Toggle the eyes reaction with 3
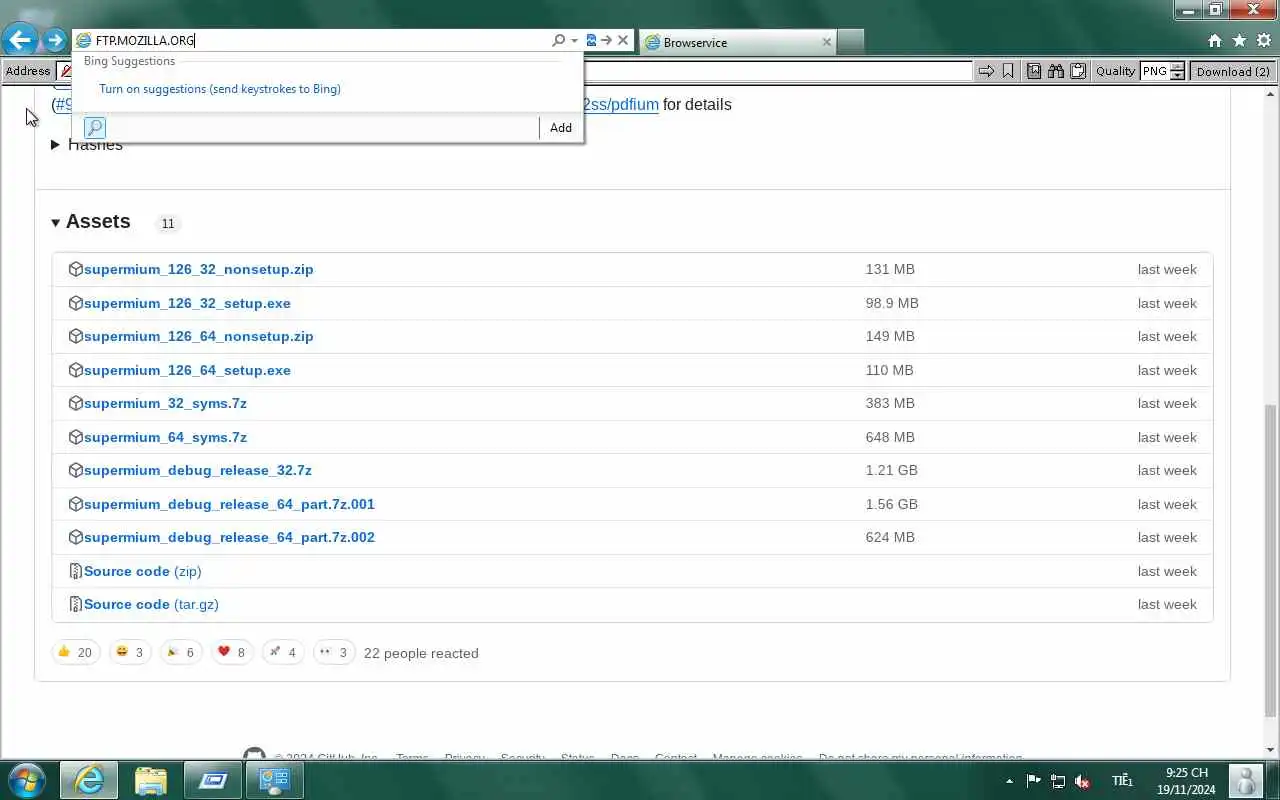Image resolution: width=1280 pixels, height=800 pixels. point(334,652)
